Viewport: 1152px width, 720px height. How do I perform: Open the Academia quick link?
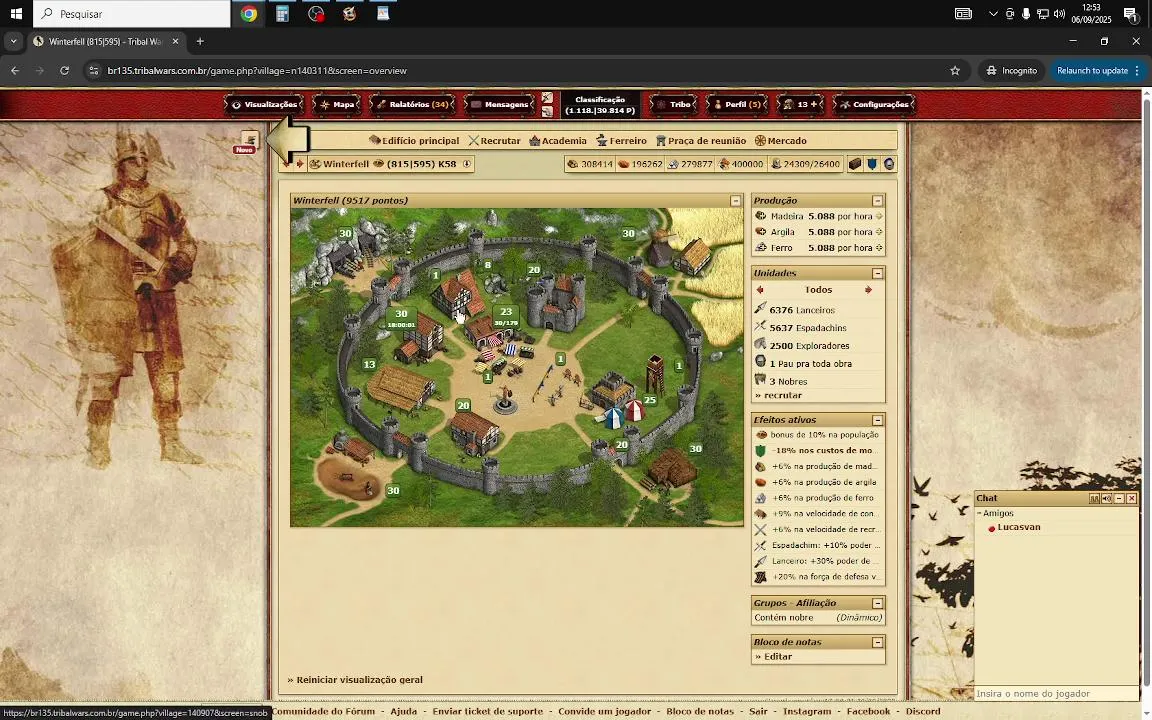point(558,140)
